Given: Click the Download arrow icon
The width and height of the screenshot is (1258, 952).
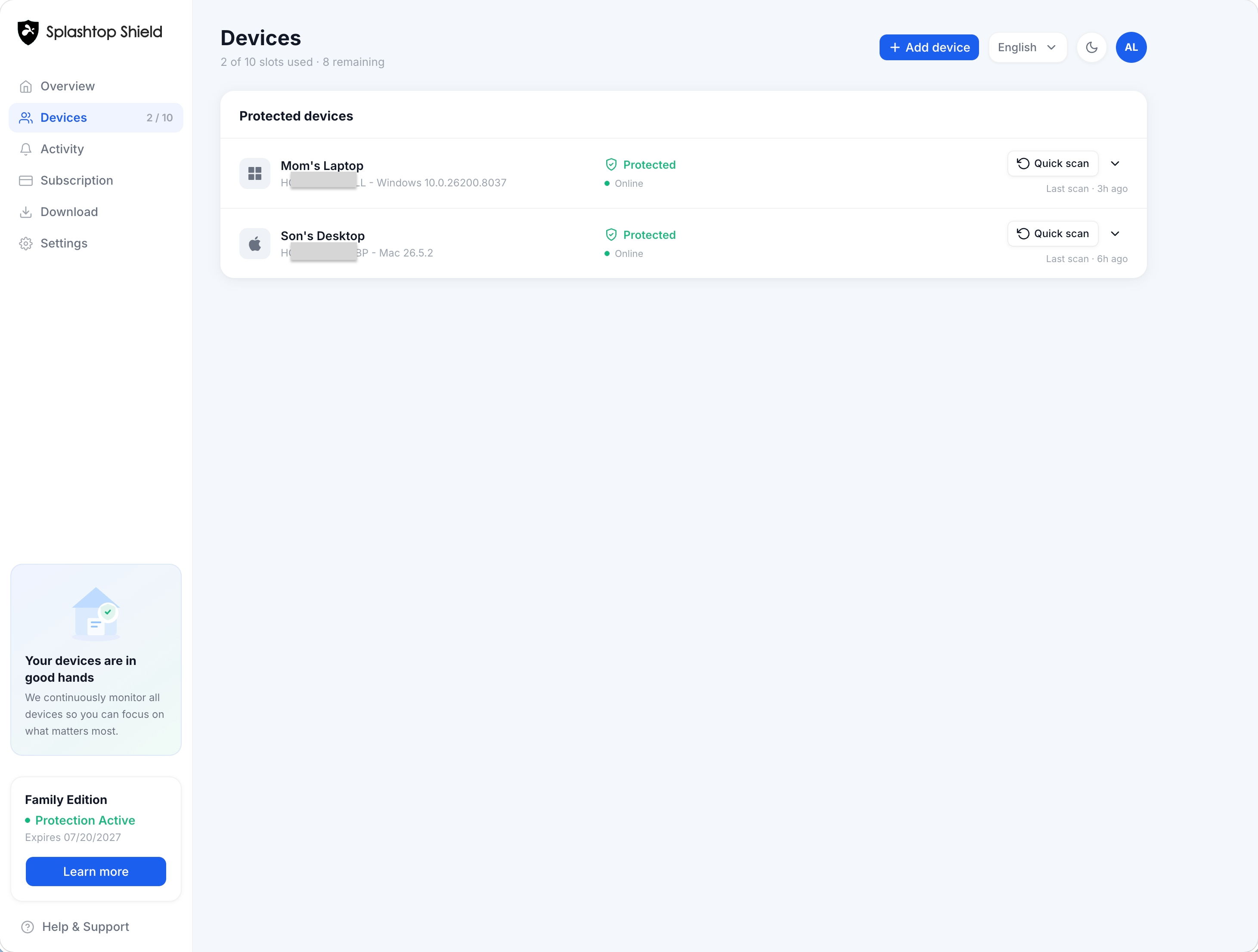Looking at the screenshot, I should (x=25, y=212).
